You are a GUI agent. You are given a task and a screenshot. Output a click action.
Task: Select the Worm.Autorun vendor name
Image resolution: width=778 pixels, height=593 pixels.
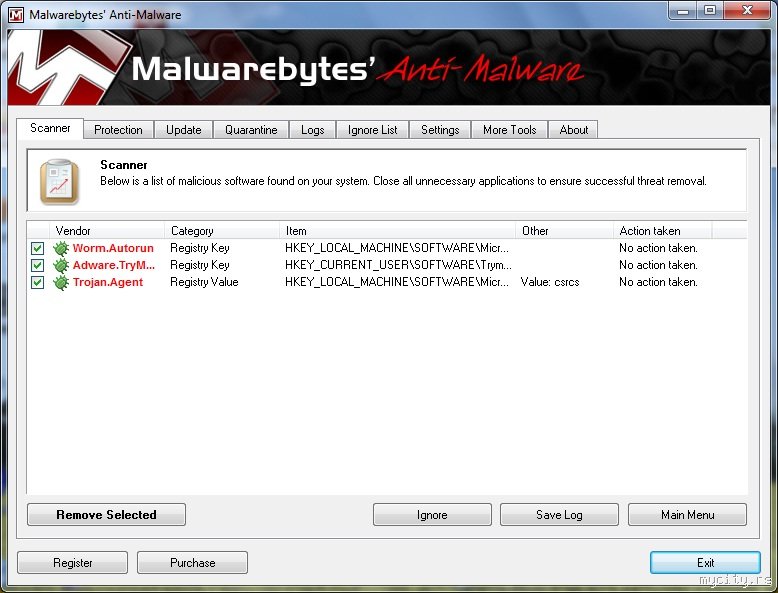coord(113,248)
